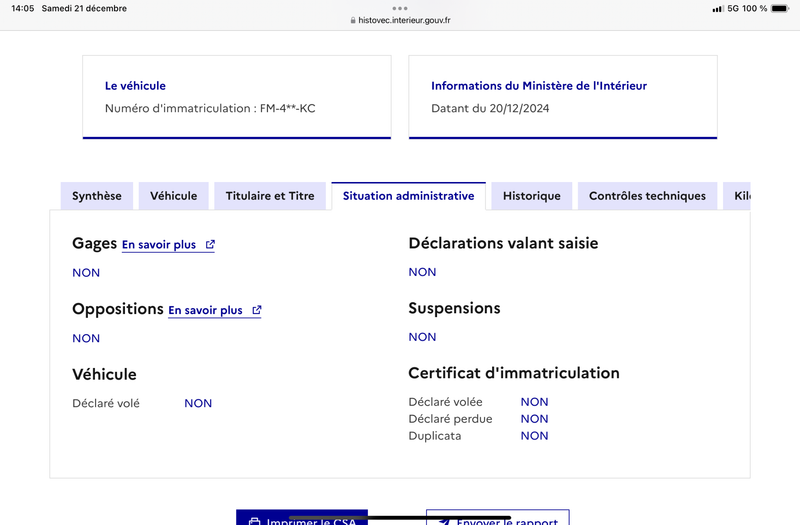Tap the histovec.interieur.gouv.fr address bar
Viewport: 800px width, 525px height.
[x=400, y=20]
